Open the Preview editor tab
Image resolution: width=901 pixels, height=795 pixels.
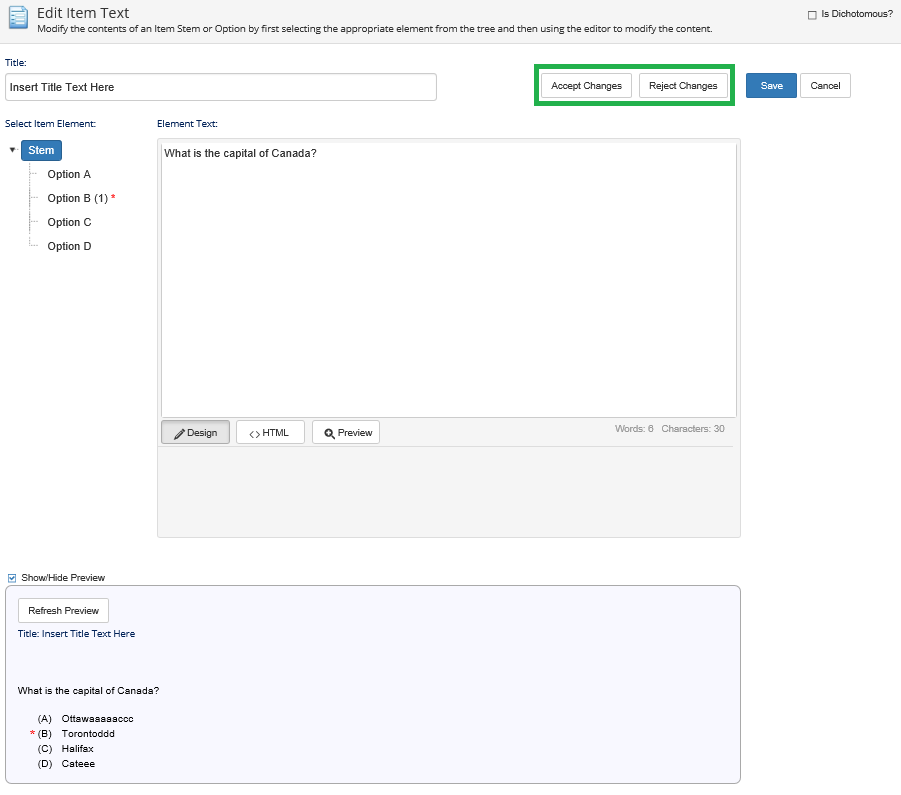tap(346, 433)
